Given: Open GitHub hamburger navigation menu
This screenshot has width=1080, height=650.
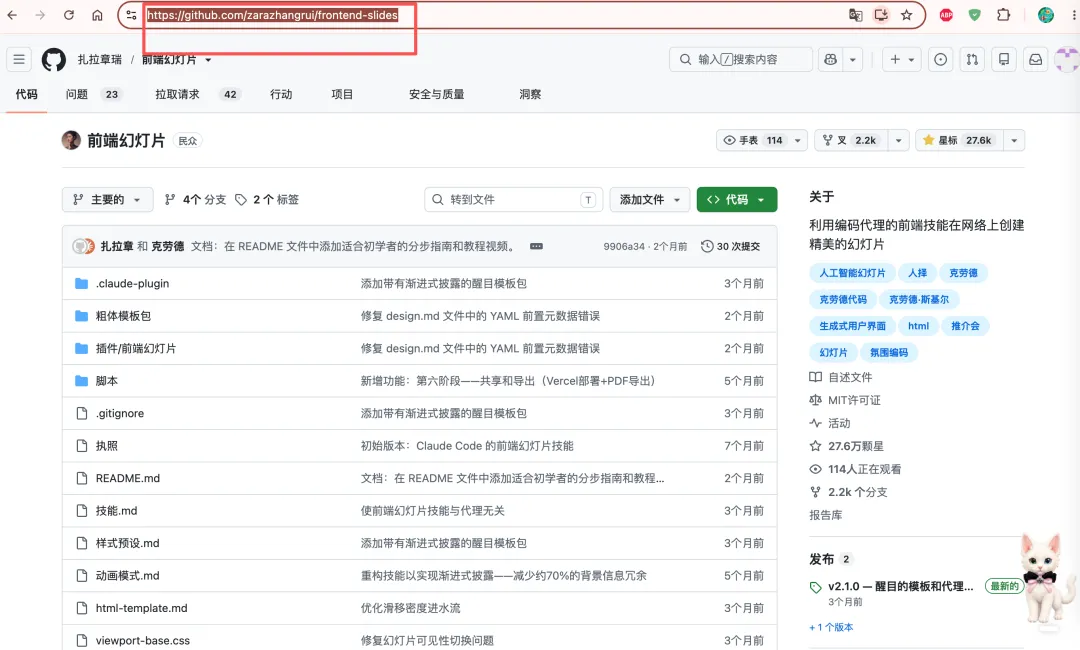Looking at the screenshot, I should coord(19,59).
